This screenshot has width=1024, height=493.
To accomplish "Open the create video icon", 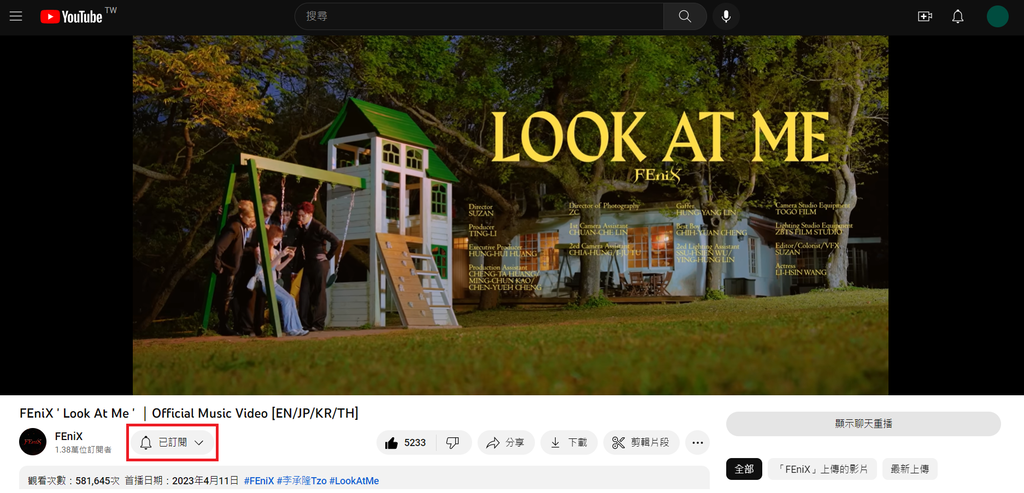I will (x=925, y=16).
